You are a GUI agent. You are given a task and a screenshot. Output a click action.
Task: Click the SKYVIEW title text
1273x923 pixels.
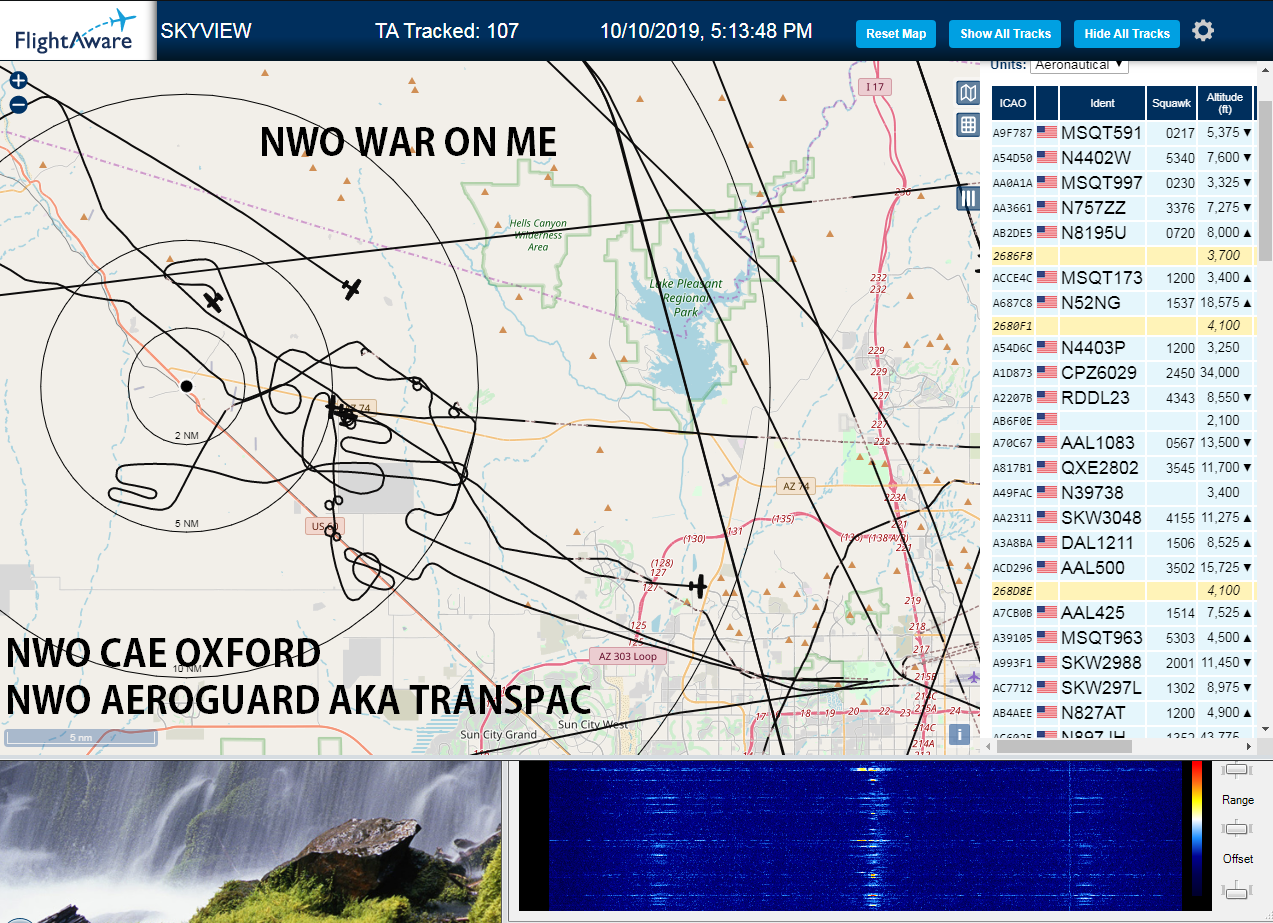[x=206, y=31]
